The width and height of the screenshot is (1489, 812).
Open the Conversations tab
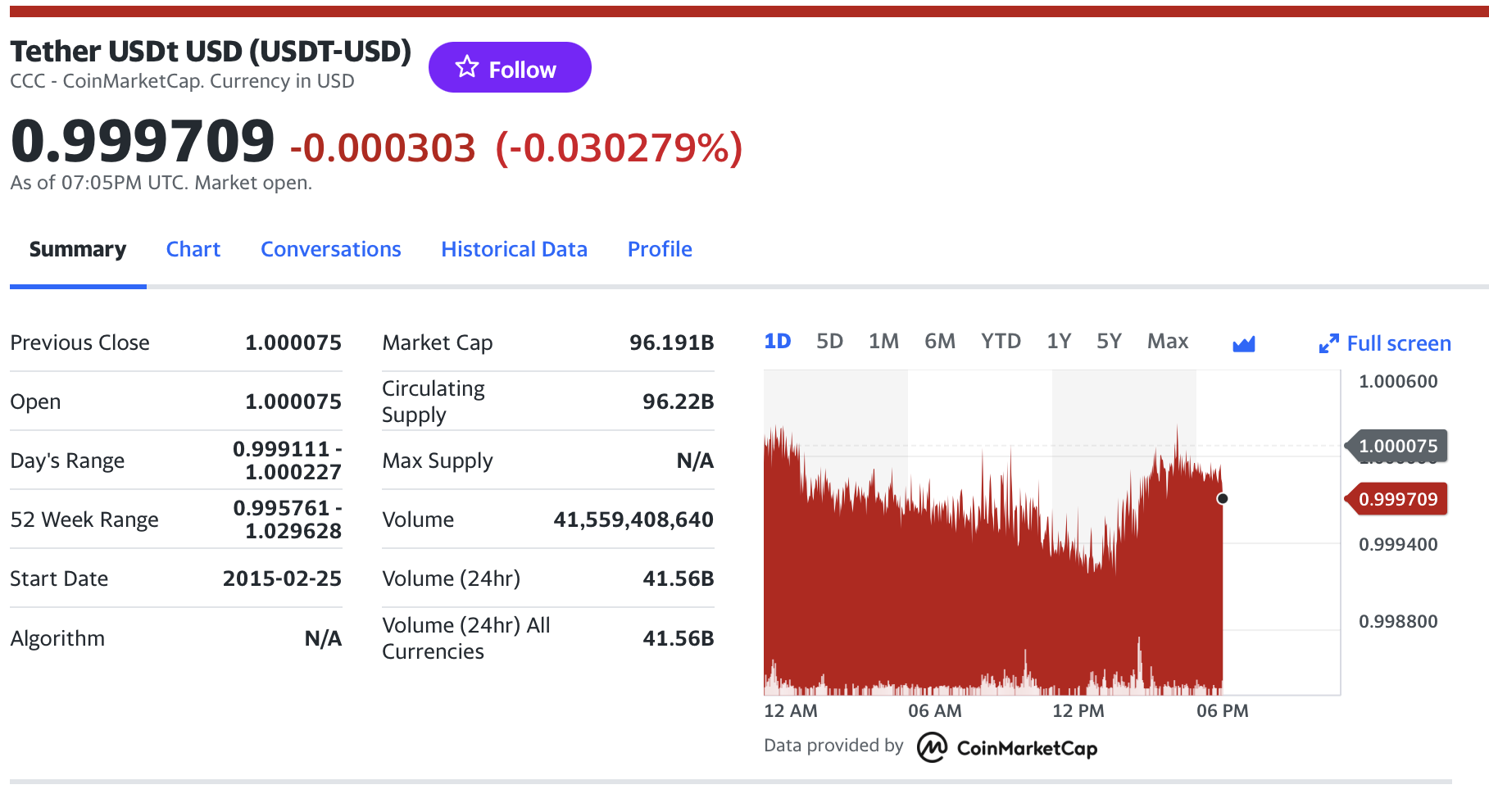[x=331, y=248]
